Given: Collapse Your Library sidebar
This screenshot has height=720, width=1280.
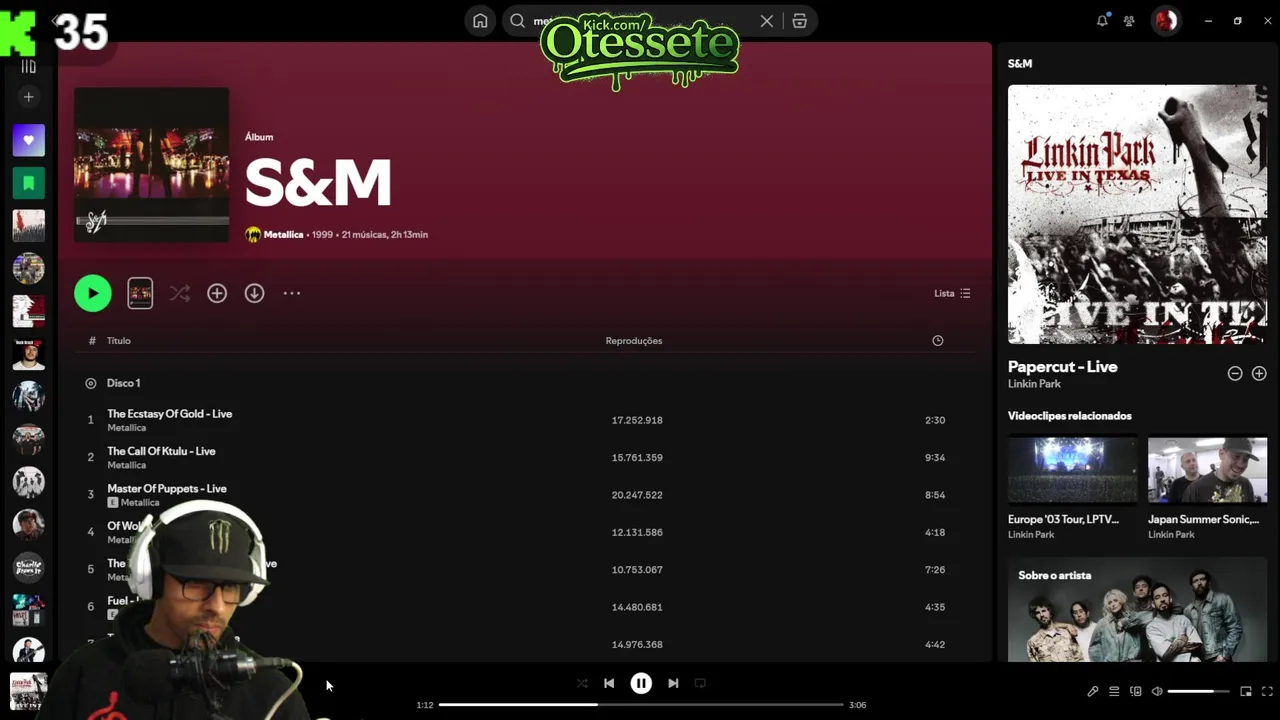Looking at the screenshot, I should click(x=28, y=66).
